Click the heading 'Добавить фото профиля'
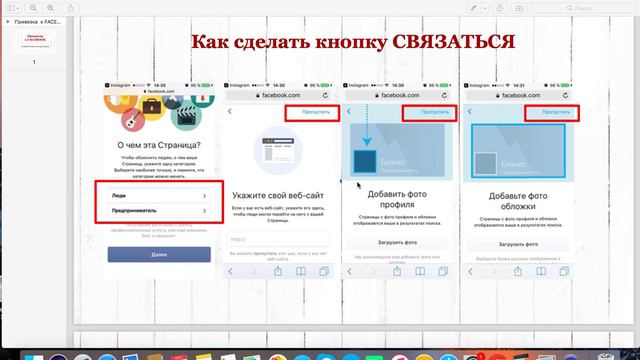This screenshot has width=640, height=360. (x=397, y=199)
